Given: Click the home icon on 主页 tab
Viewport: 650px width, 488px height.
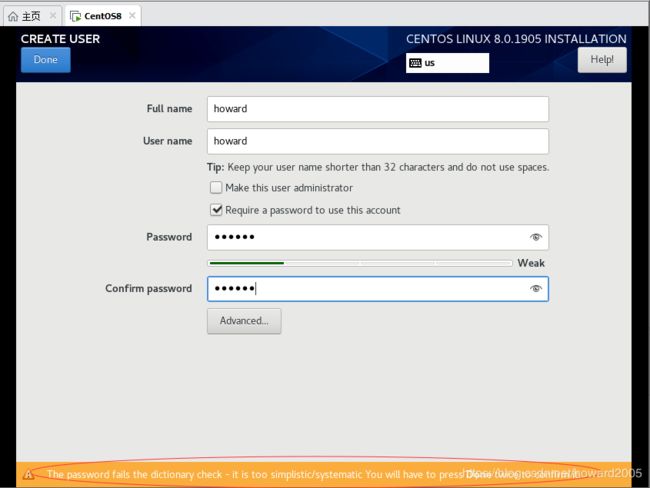Looking at the screenshot, I should click(13, 17).
